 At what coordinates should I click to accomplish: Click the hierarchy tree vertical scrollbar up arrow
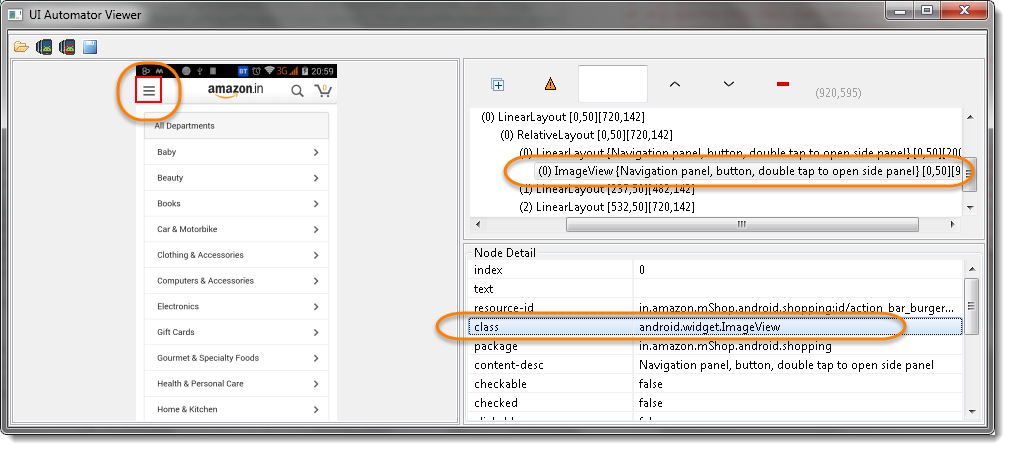[x=970, y=117]
